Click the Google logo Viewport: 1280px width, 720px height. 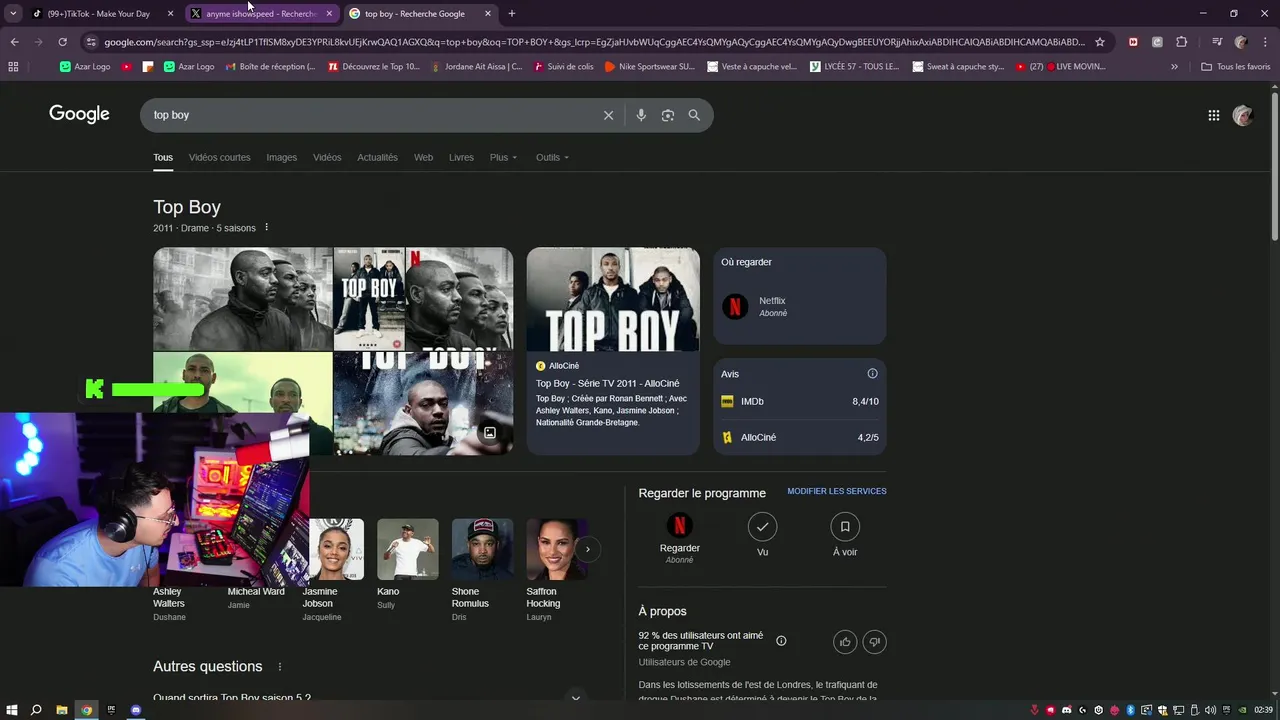pos(79,114)
